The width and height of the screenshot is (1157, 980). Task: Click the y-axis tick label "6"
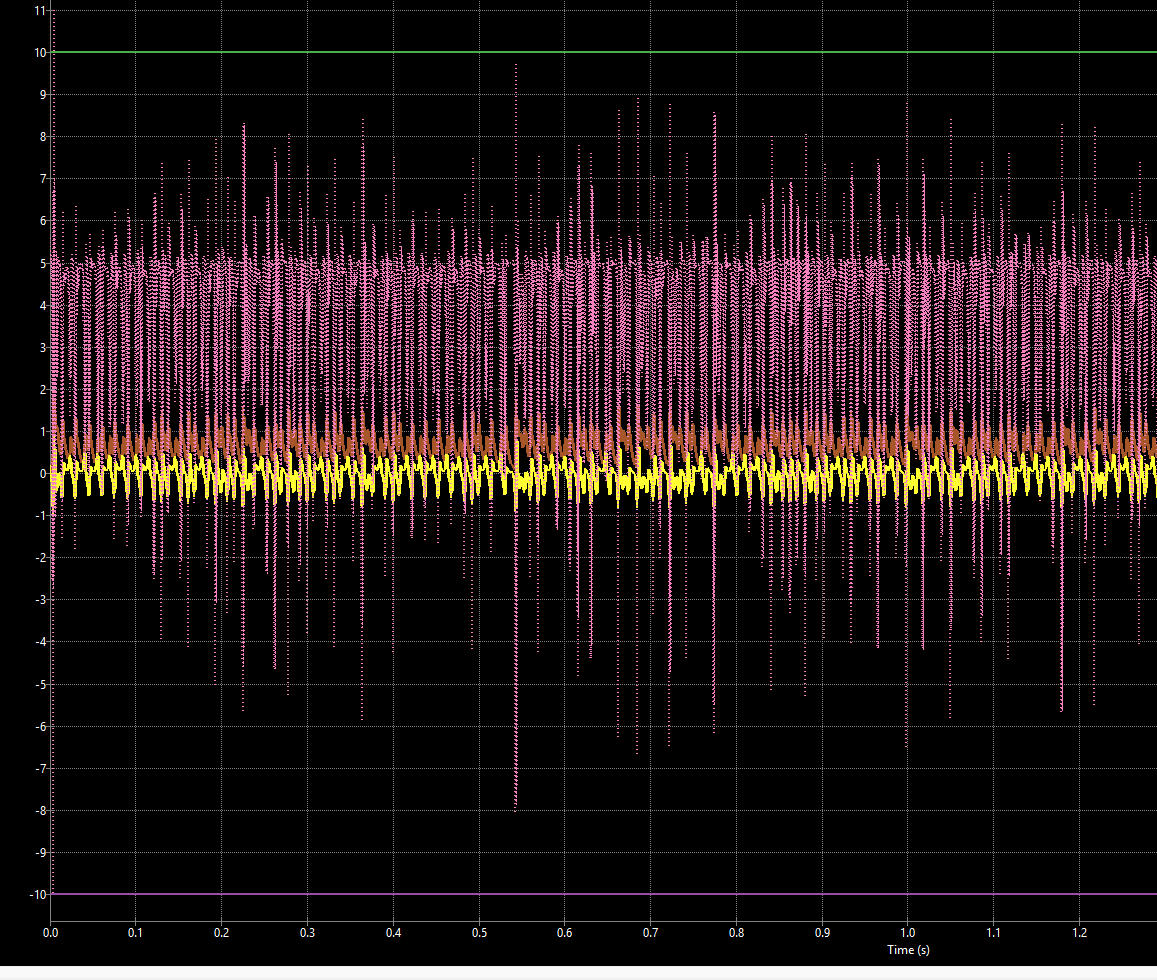click(x=43, y=221)
